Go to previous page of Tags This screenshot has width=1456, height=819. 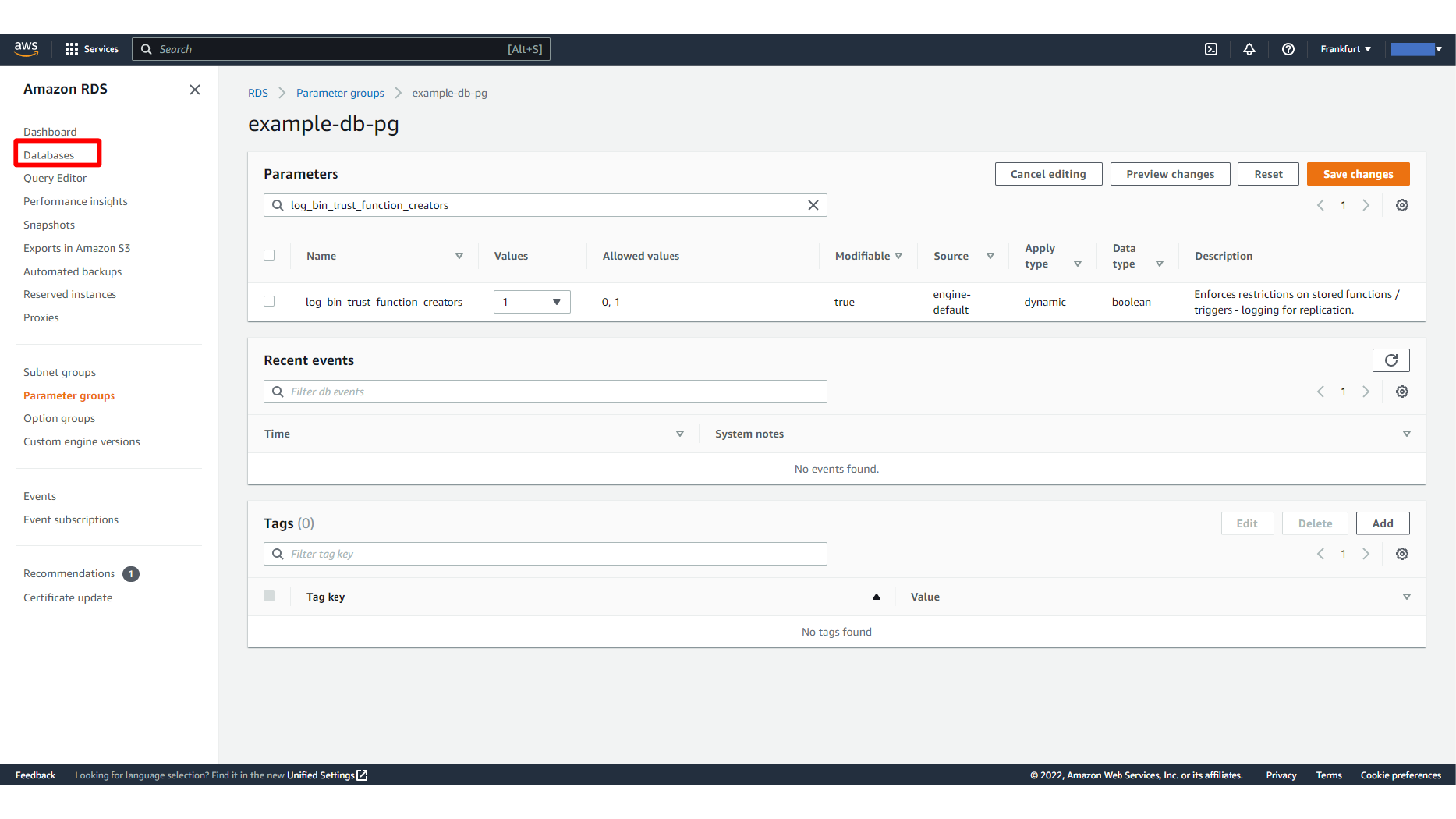point(1320,554)
